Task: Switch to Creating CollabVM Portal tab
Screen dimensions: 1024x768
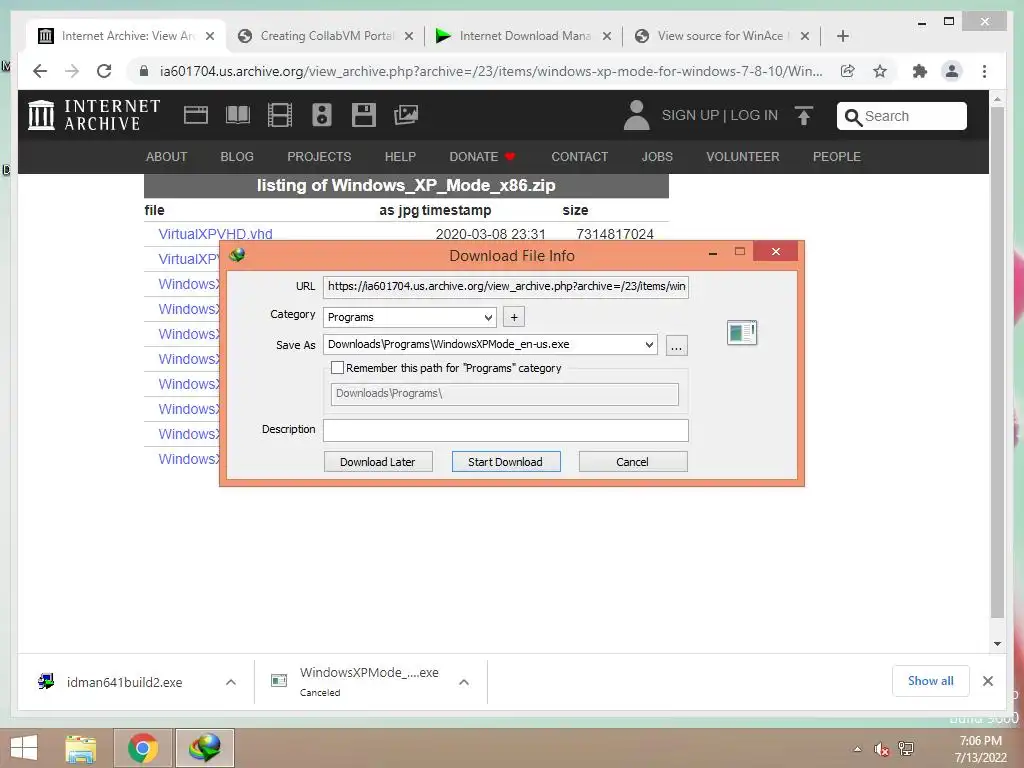Action: (x=325, y=36)
